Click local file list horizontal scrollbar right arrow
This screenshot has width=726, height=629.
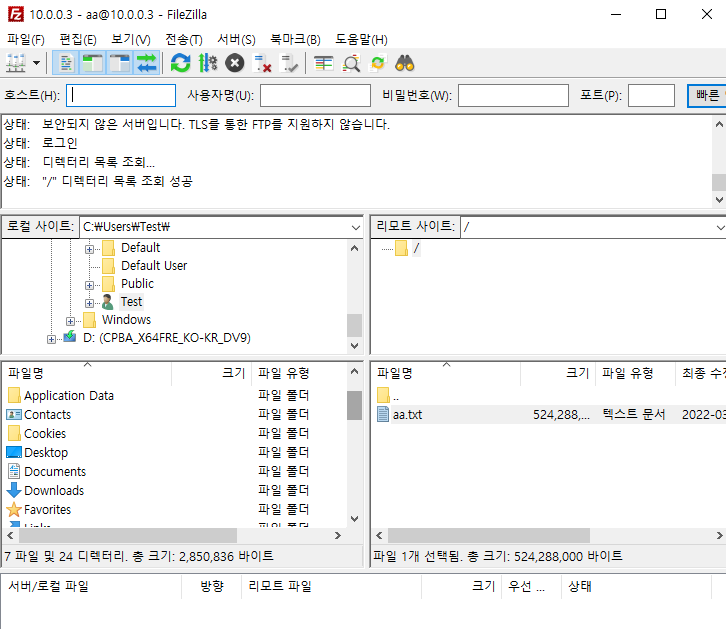point(338,536)
